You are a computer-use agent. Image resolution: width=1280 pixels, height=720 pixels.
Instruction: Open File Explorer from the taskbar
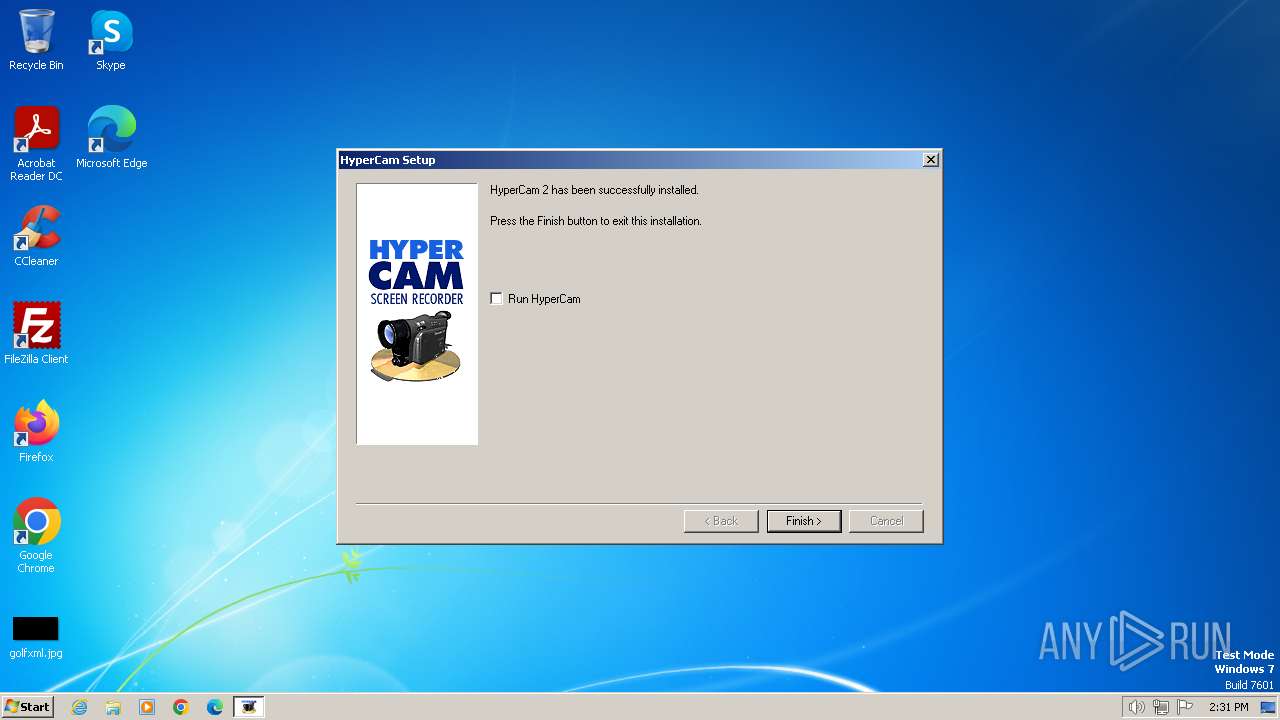pos(113,707)
